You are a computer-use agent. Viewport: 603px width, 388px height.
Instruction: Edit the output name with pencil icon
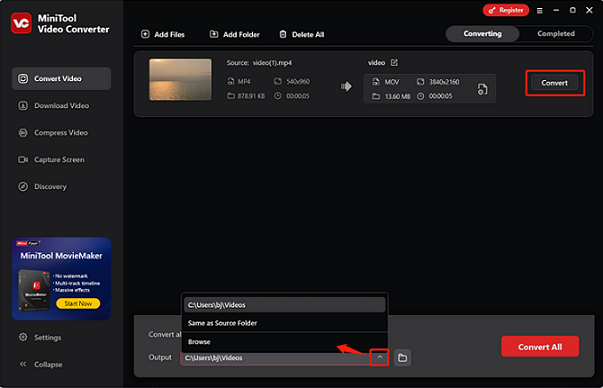[x=394, y=63]
